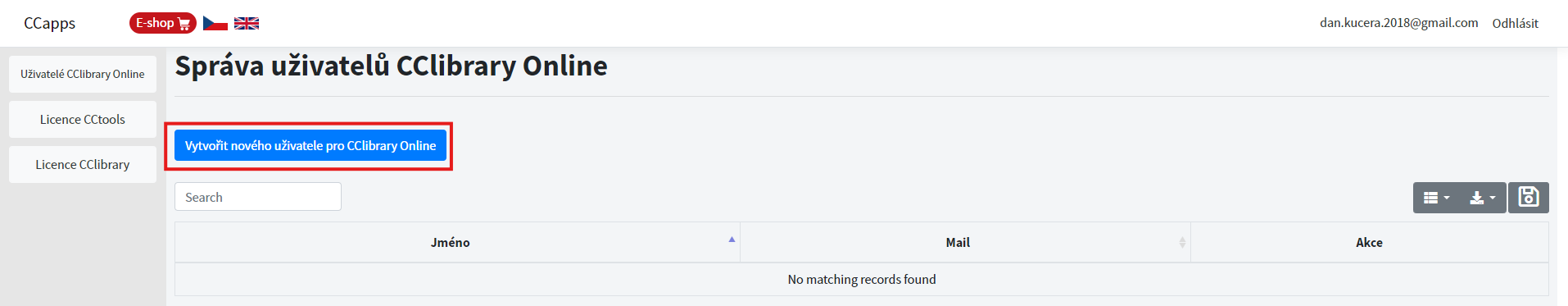This screenshot has width=1568, height=306.
Task: Sort table by Mail header label
Action: [x=958, y=242]
